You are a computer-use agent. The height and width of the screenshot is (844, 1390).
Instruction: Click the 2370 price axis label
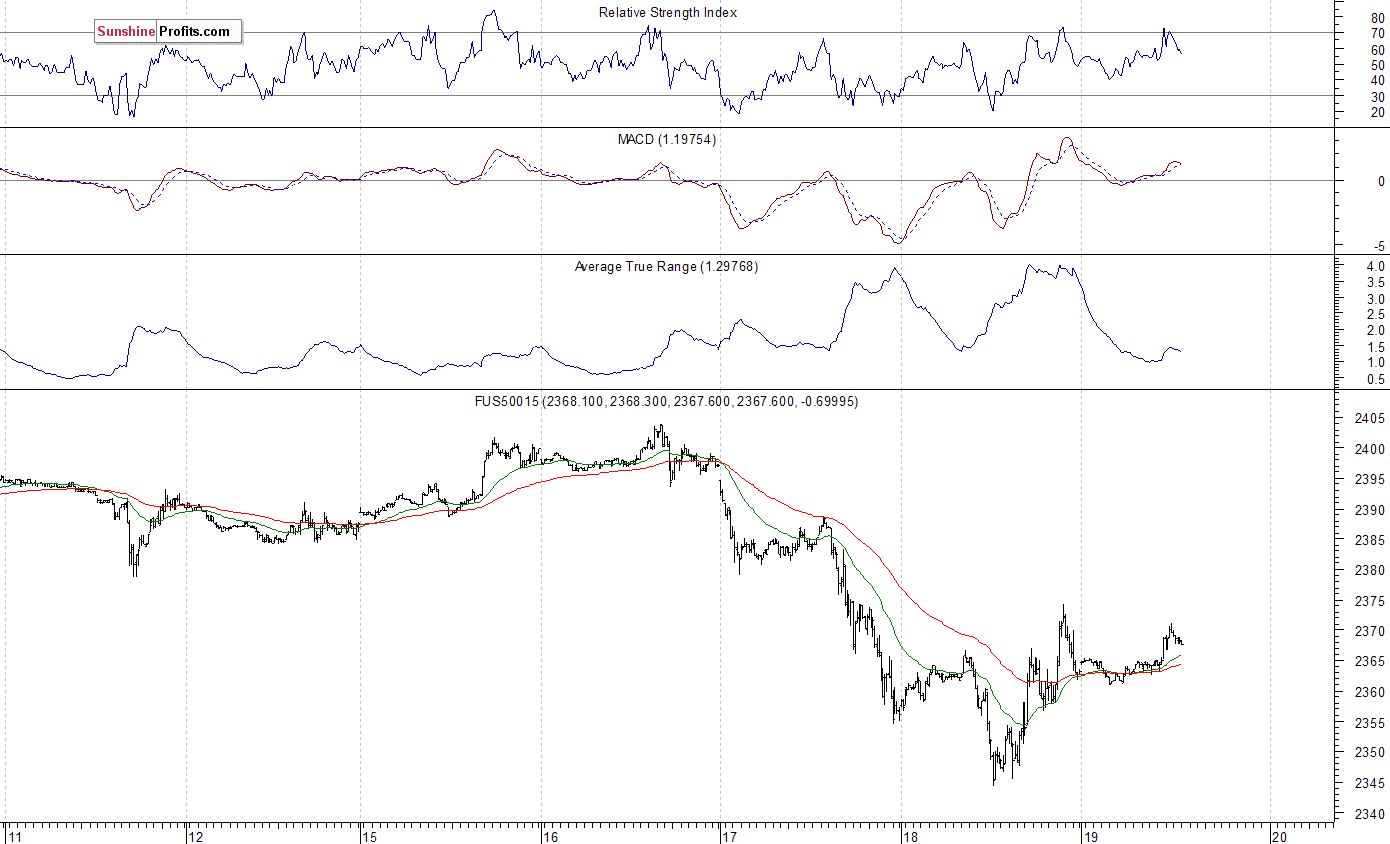tap(1371, 631)
